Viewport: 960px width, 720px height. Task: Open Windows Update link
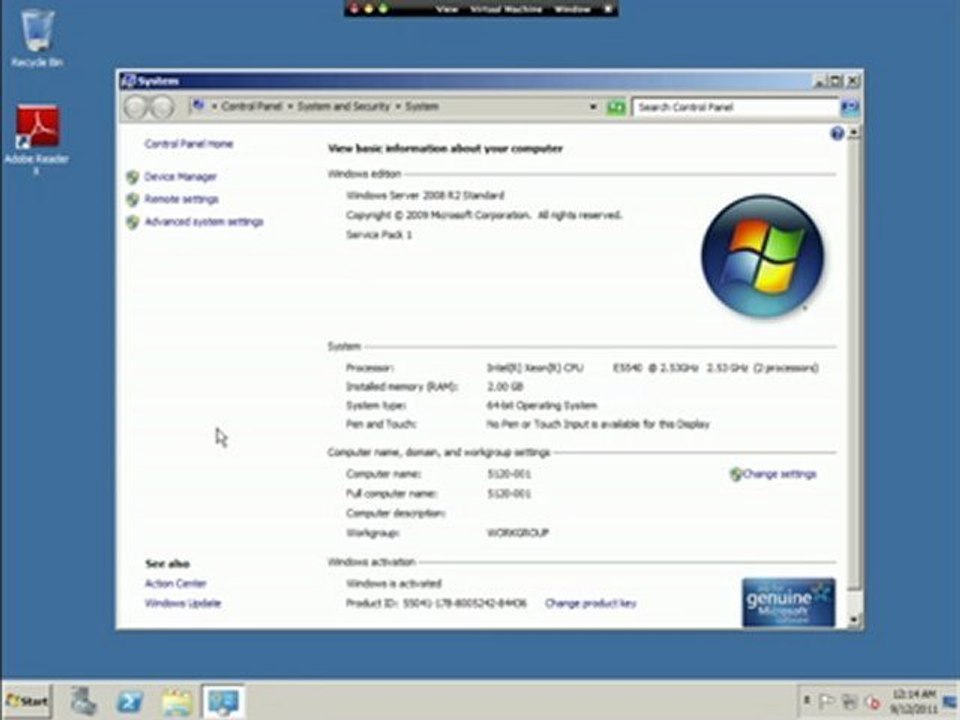[182, 603]
